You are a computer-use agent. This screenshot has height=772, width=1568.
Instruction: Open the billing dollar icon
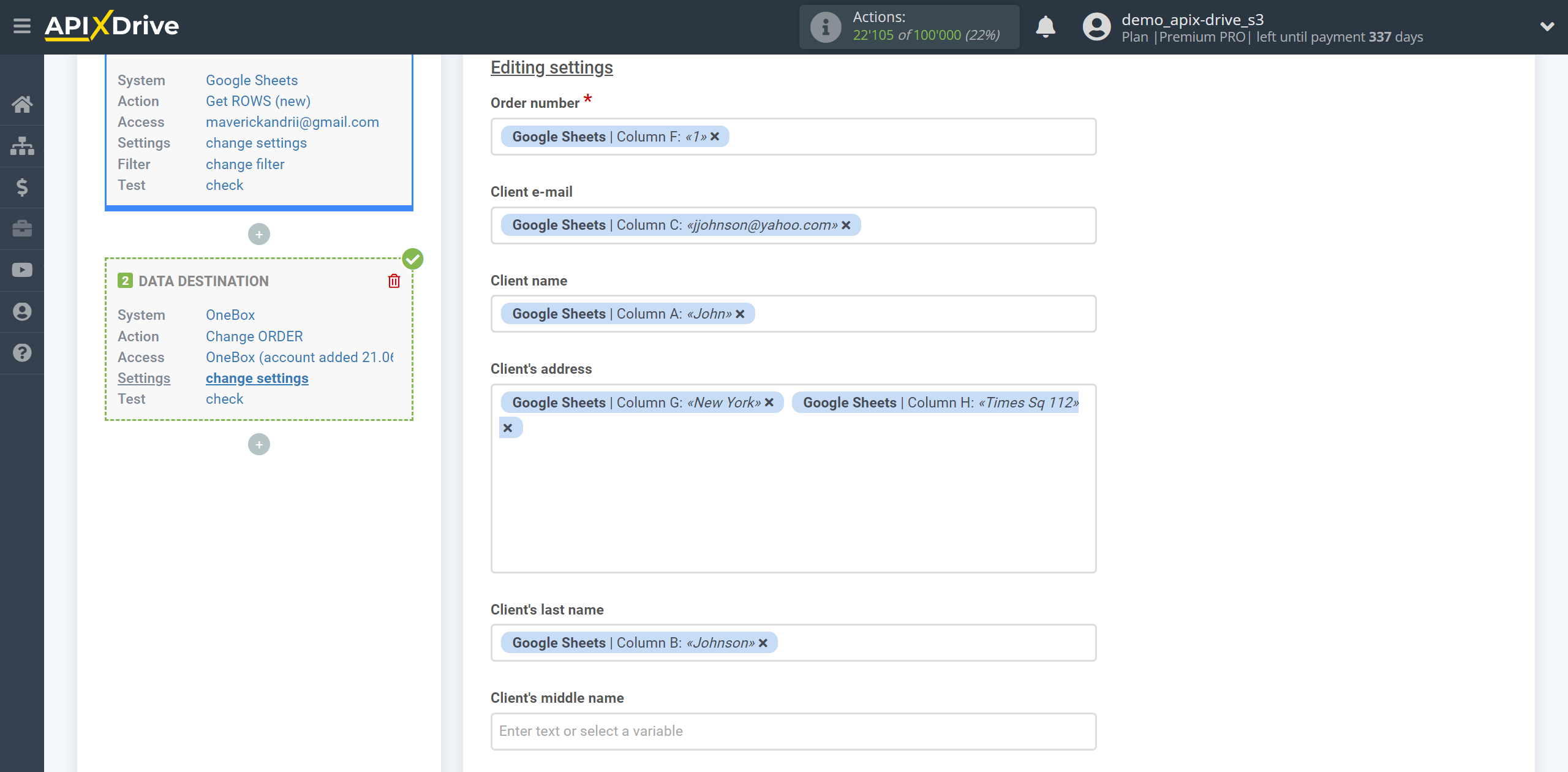[x=22, y=187]
